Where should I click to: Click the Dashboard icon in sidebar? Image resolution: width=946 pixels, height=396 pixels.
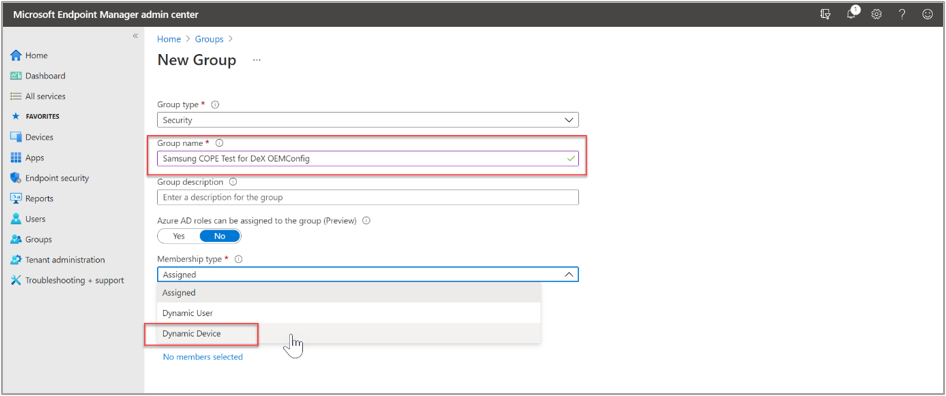tap(16, 76)
